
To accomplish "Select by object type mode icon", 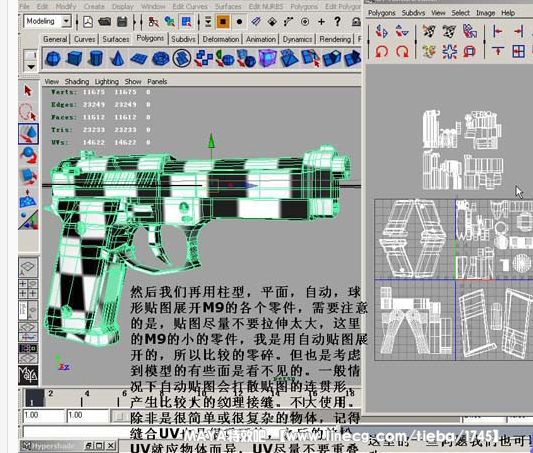I will tap(170, 22).
